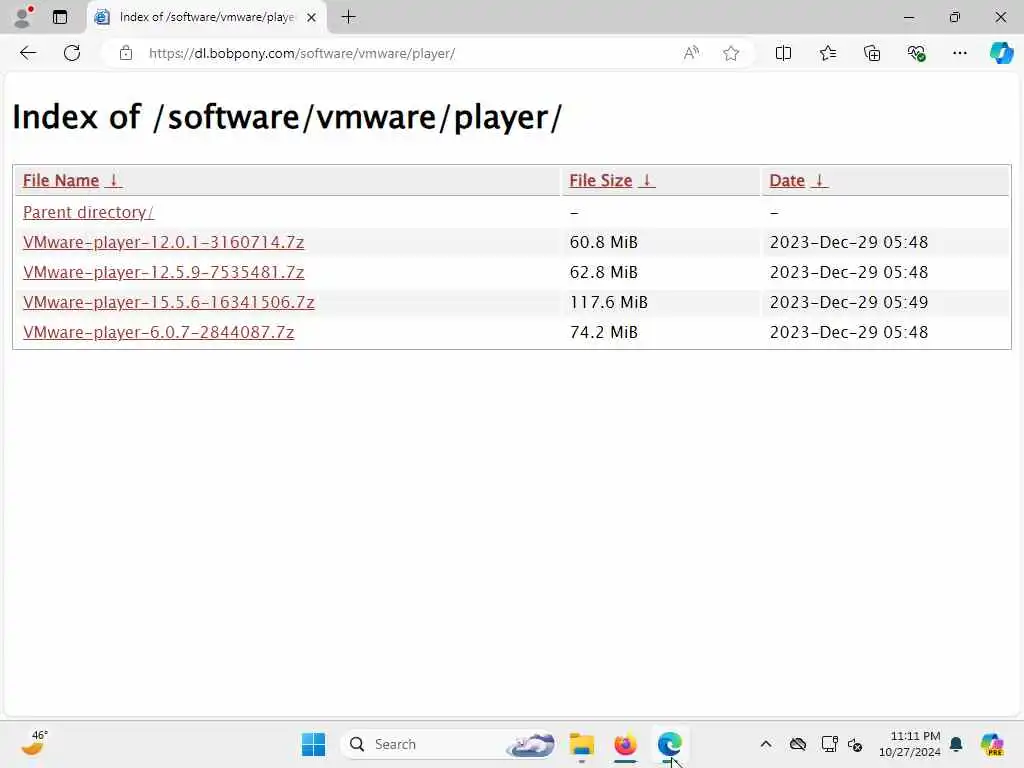Open Firefox from the taskbar
The height and width of the screenshot is (768, 1024).
click(625, 744)
